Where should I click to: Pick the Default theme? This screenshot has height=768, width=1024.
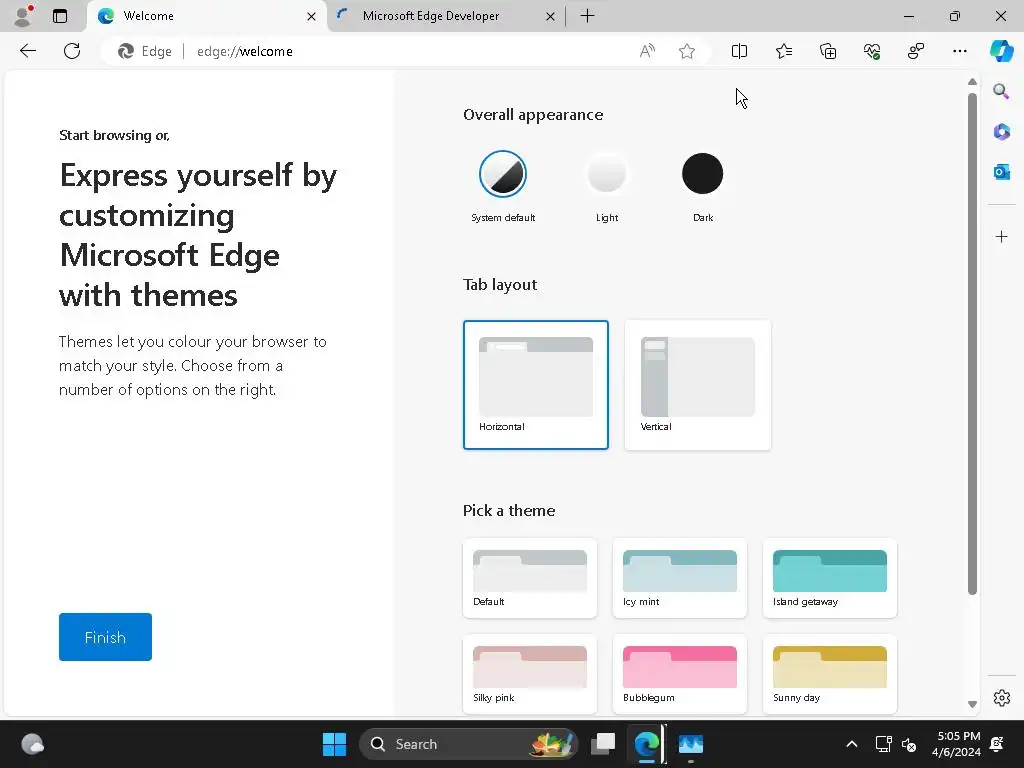tap(530, 578)
